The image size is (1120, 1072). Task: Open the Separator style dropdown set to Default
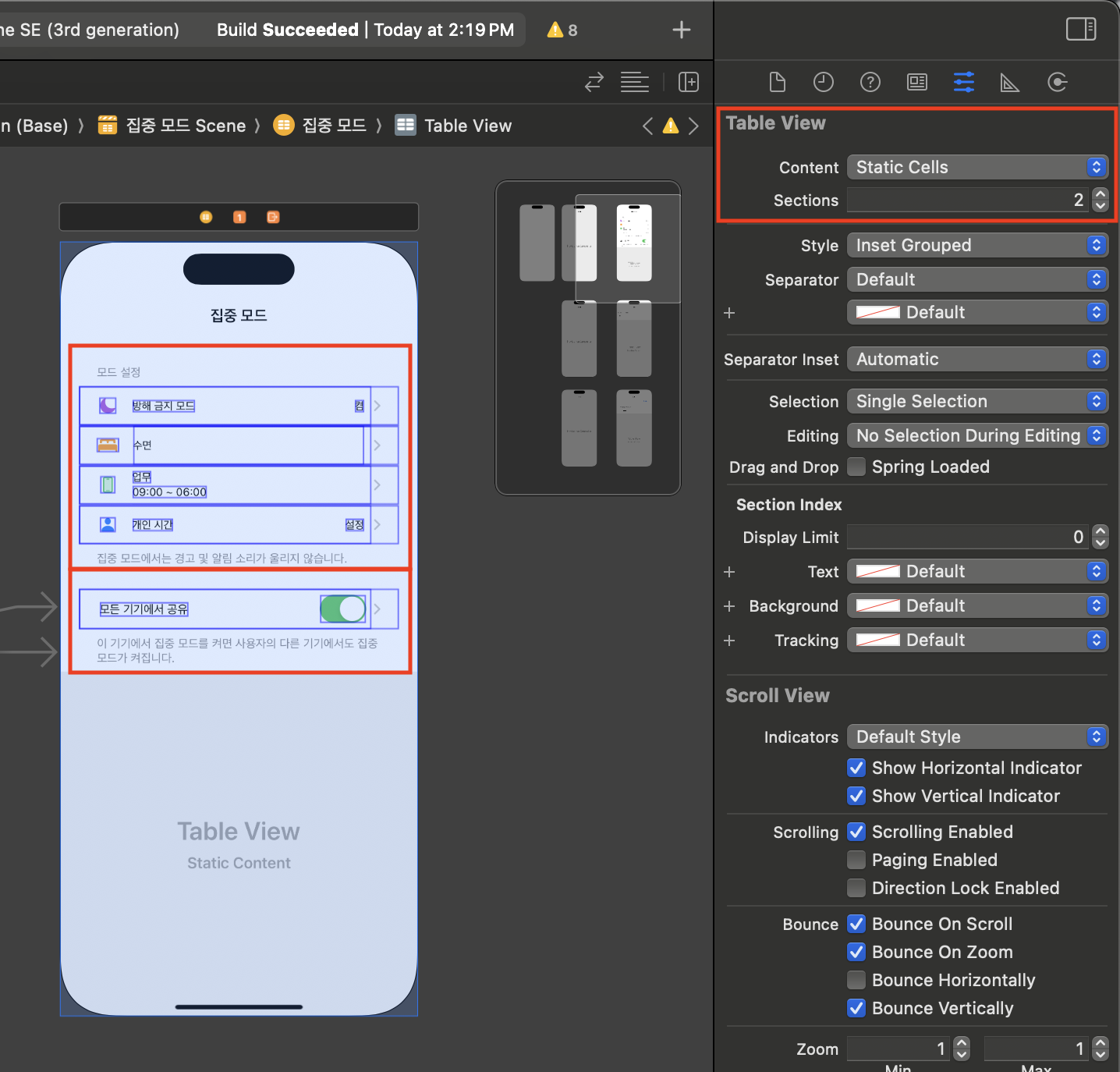pos(977,279)
